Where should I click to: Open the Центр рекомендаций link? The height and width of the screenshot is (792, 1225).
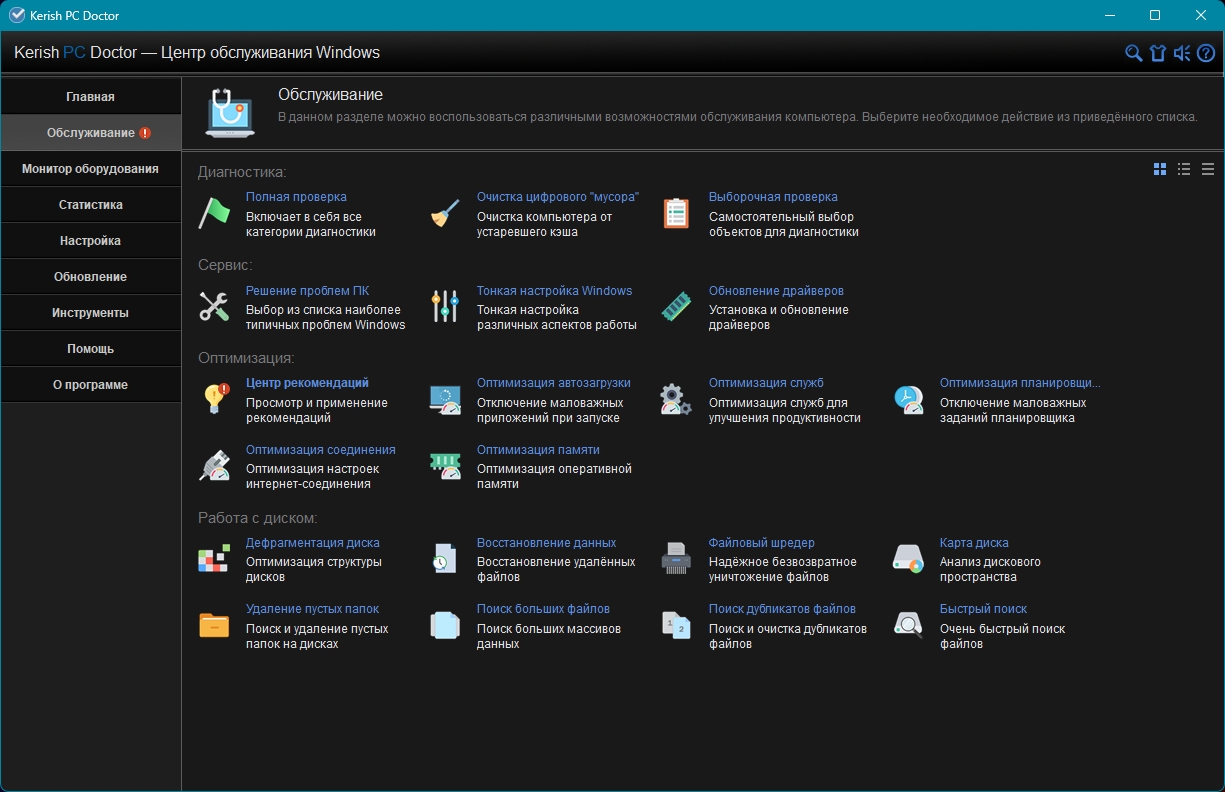pos(307,383)
